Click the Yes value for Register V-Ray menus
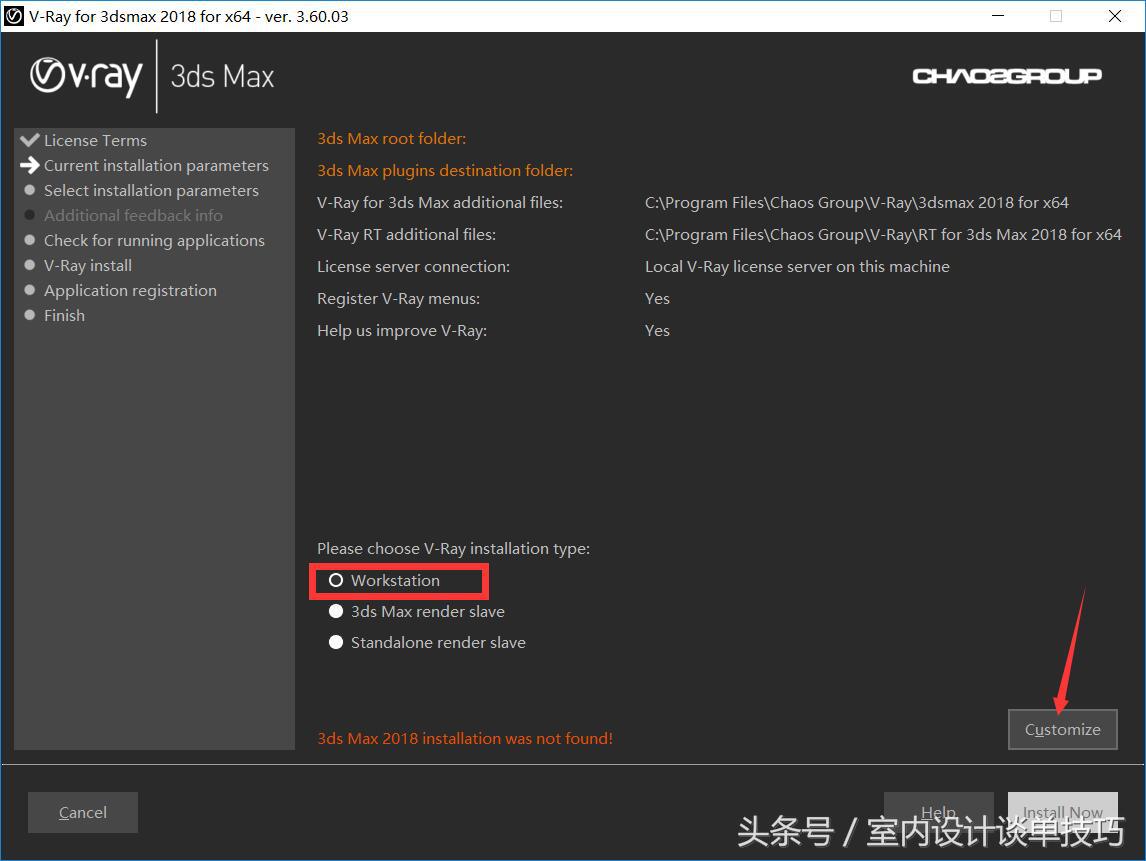 point(657,298)
